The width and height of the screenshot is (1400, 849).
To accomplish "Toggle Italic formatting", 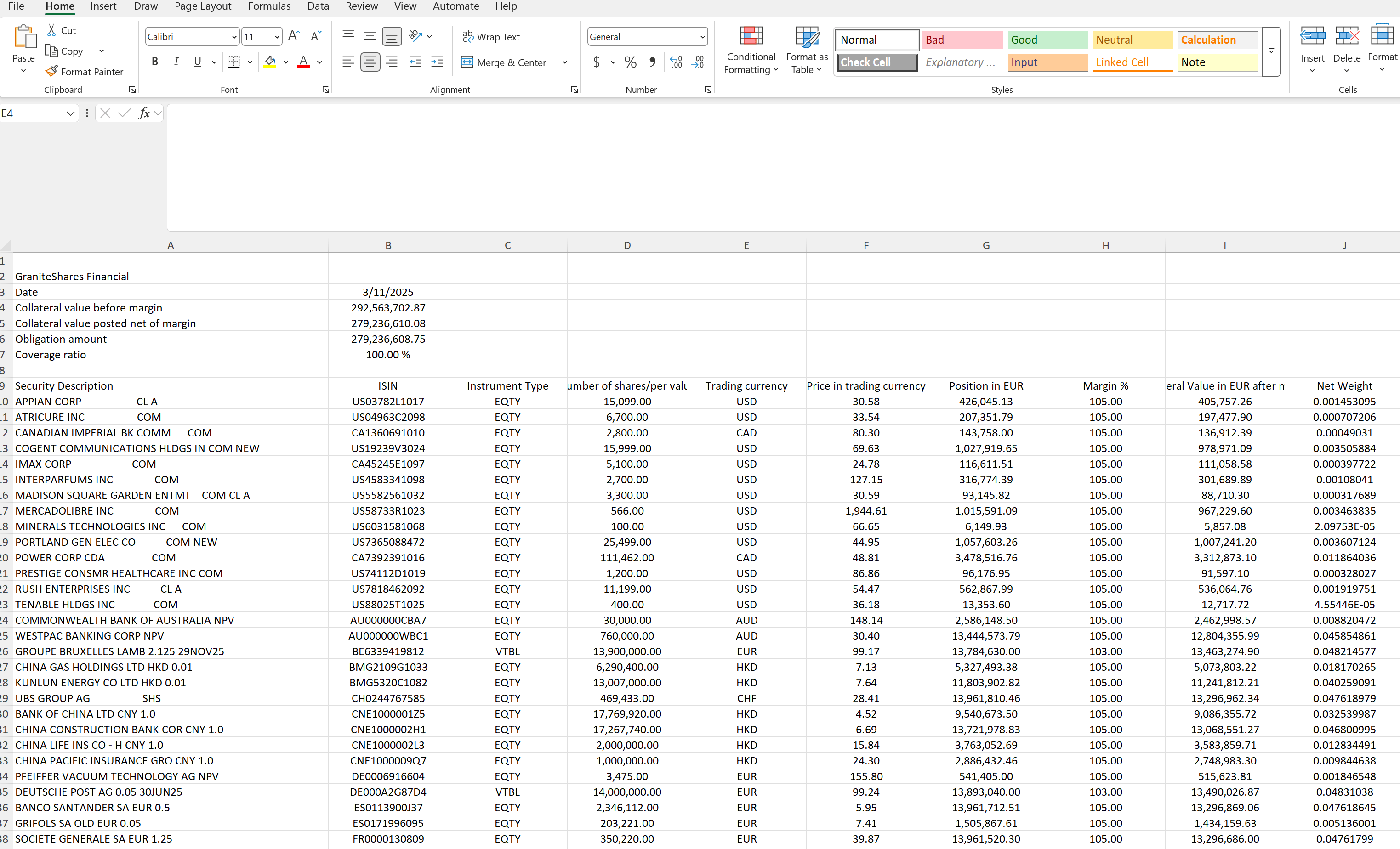I will point(176,62).
